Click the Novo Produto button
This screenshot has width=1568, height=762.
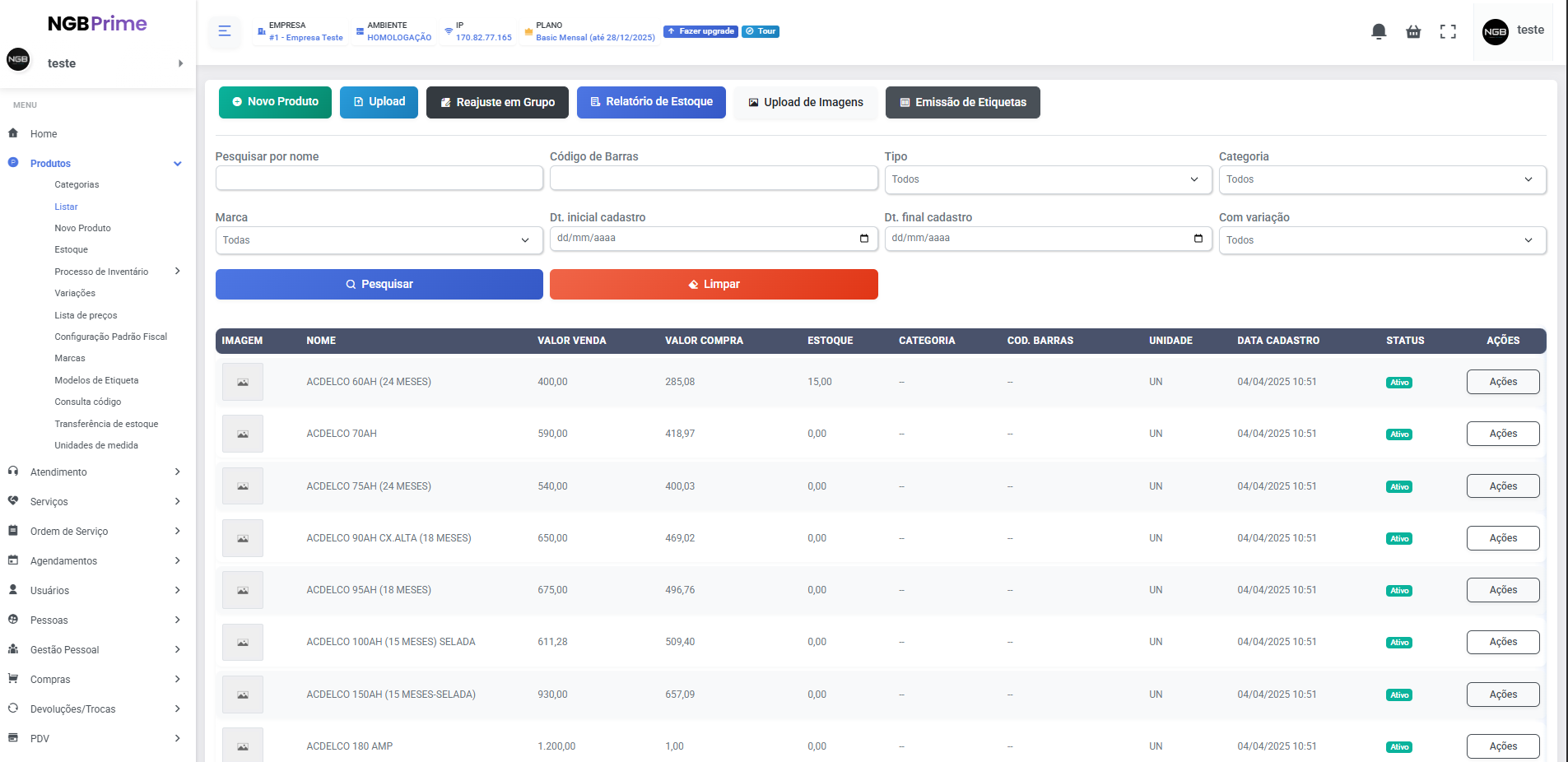click(275, 102)
